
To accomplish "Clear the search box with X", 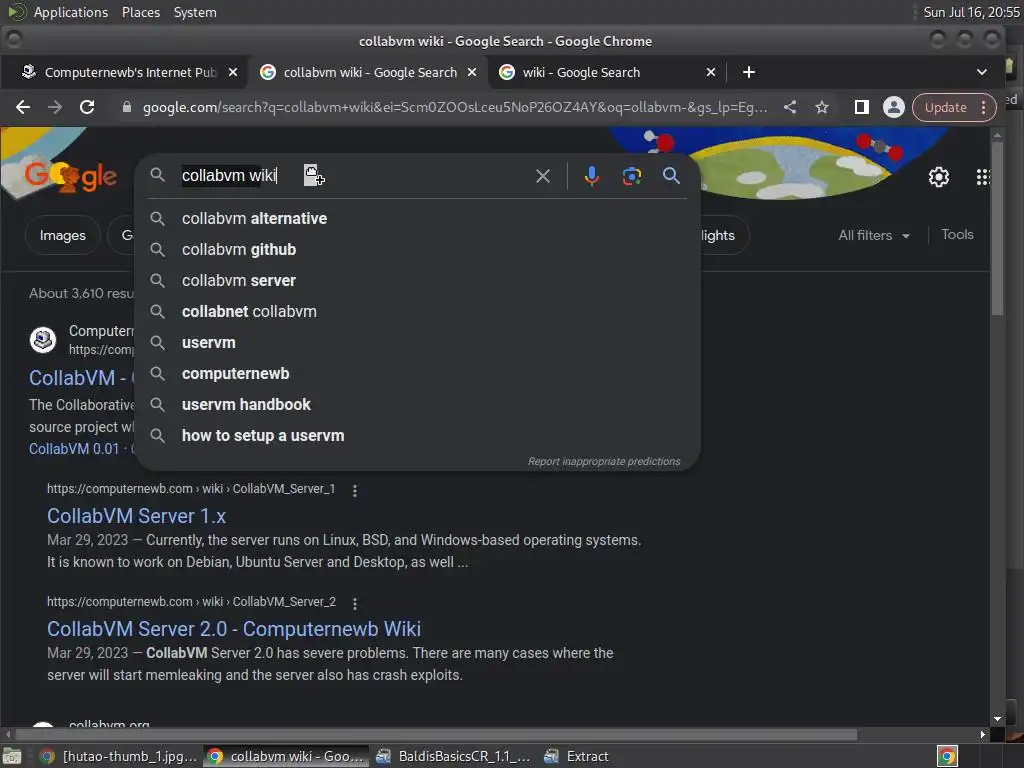I will pos(543,176).
